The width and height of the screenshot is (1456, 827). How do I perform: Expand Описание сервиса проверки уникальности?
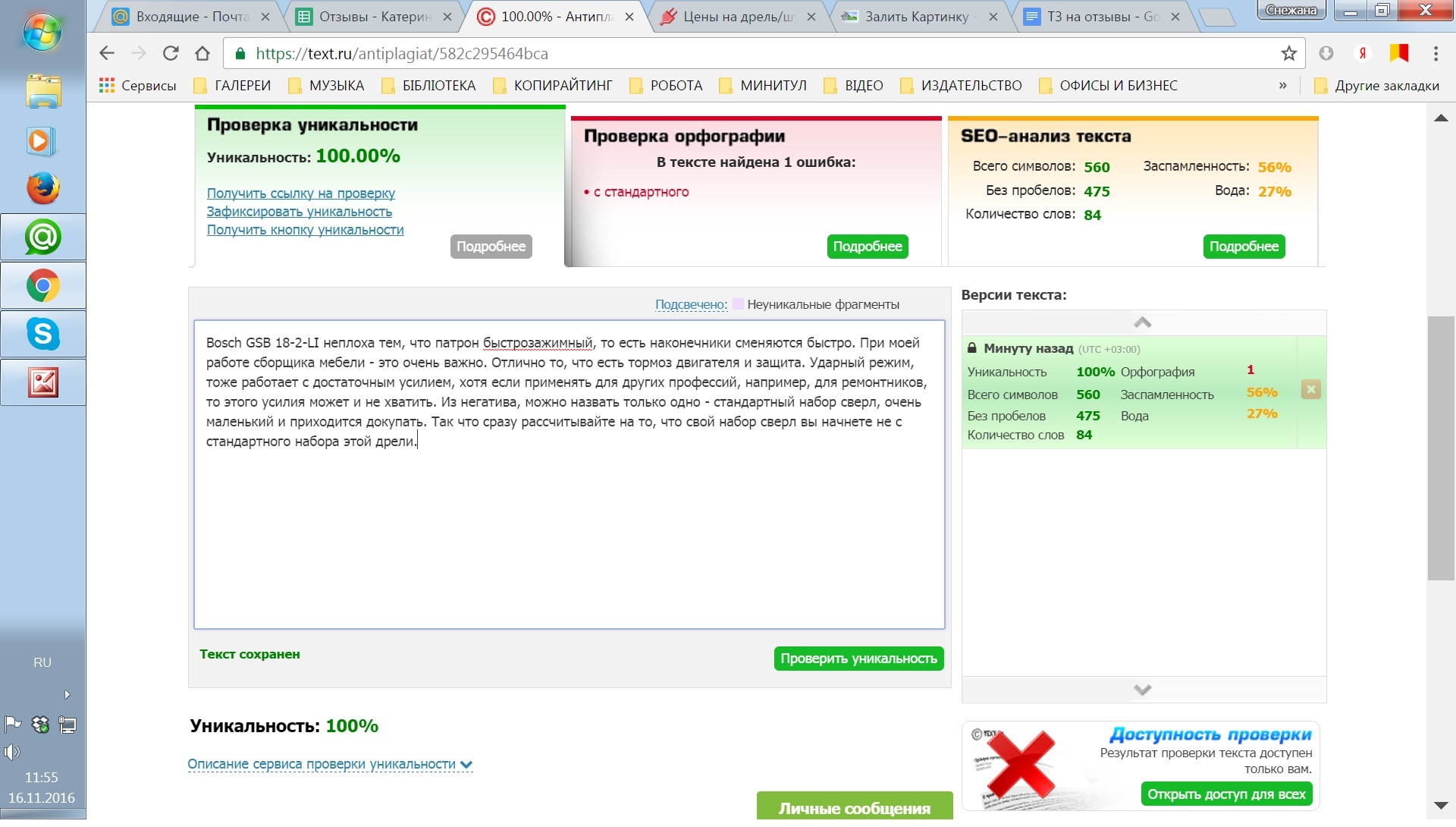(330, 765)
